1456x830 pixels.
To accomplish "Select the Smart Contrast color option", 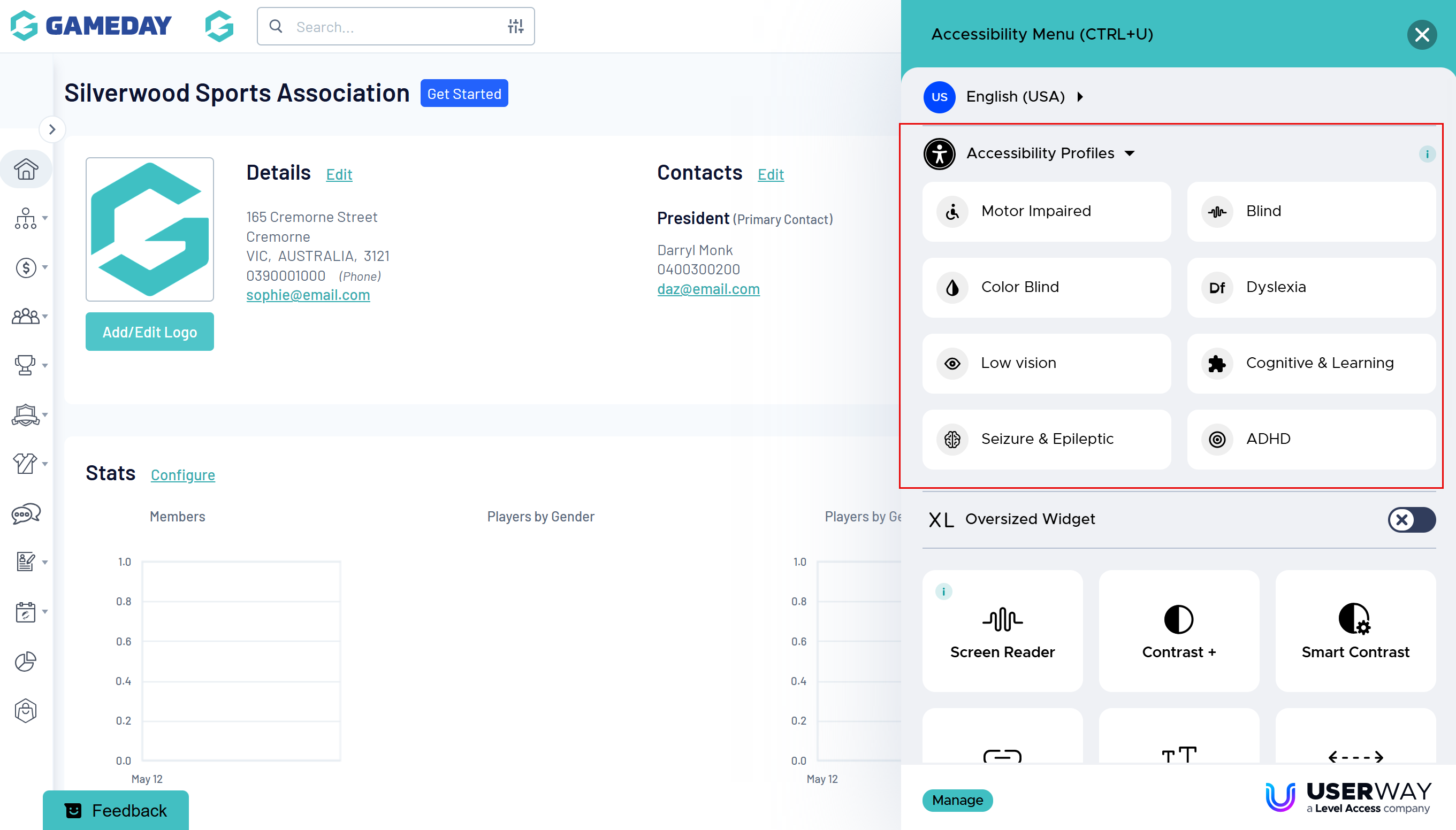I will (1354, 631).
